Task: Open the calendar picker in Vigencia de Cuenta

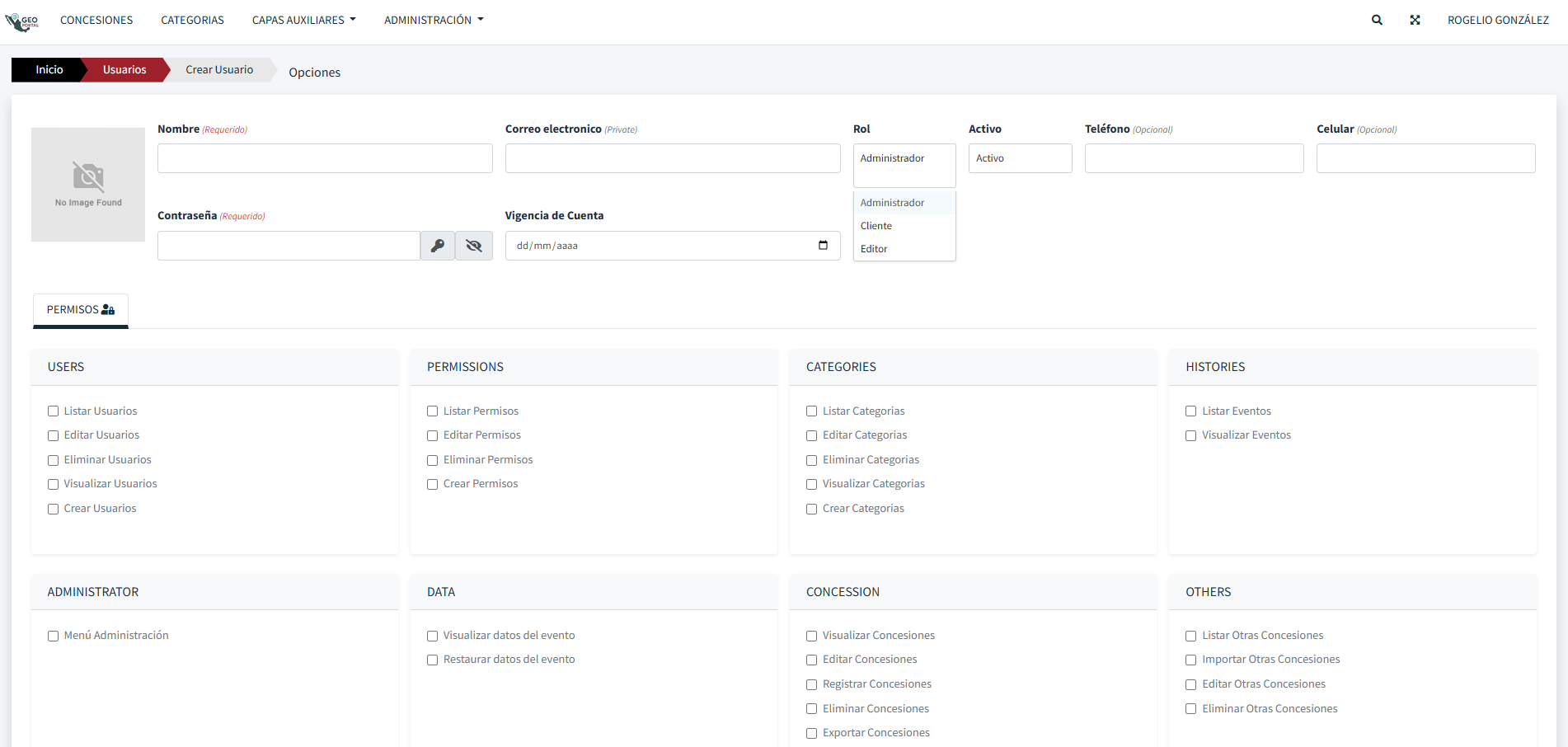Action: click(823, 245)
